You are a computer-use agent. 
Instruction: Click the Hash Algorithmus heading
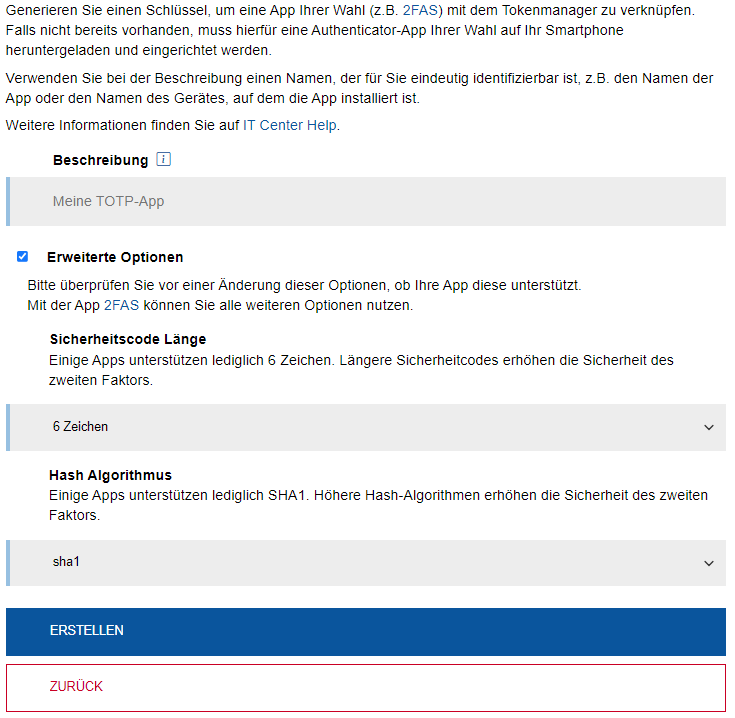[110, 475]
